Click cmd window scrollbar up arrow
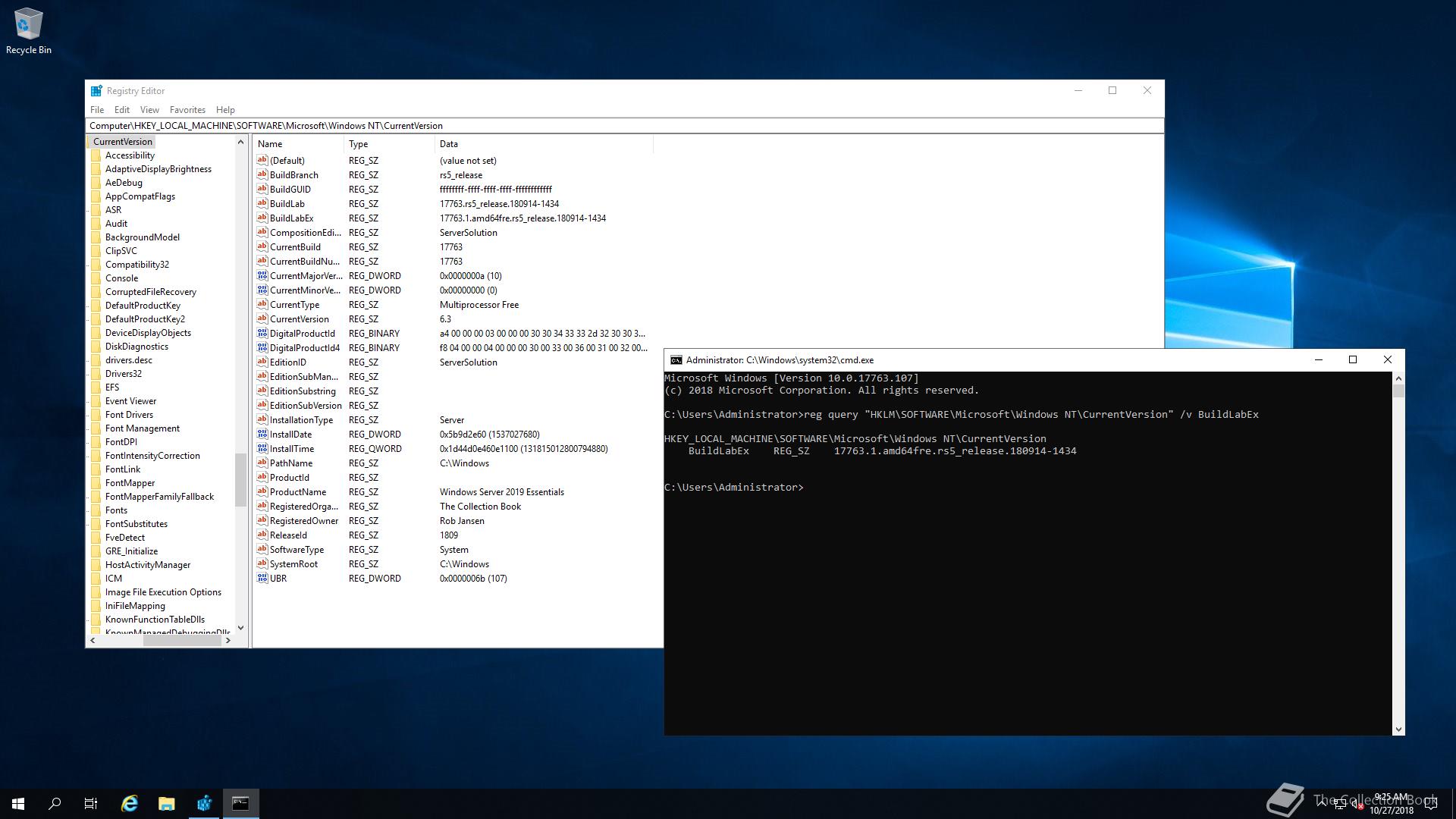Viewport: 1456px width, 819px height. 1398,378
